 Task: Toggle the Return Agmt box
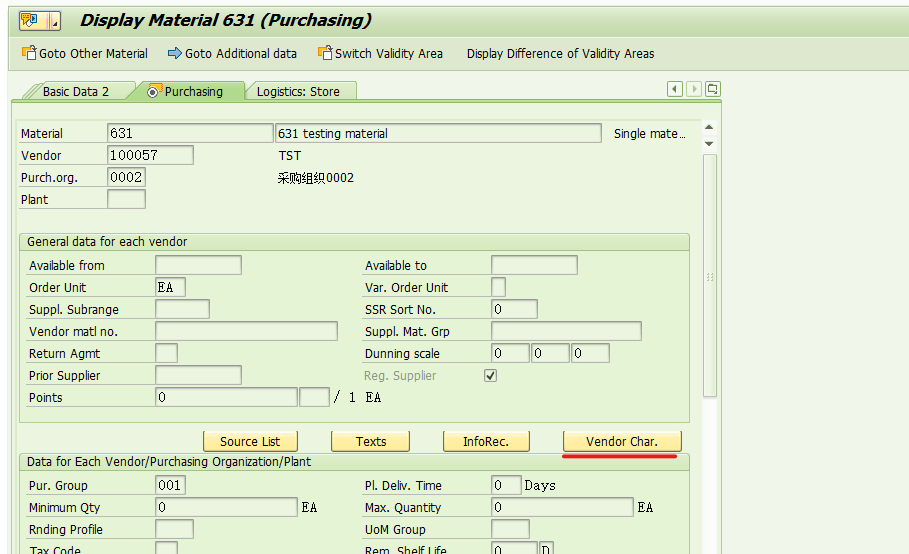[166, 353]
